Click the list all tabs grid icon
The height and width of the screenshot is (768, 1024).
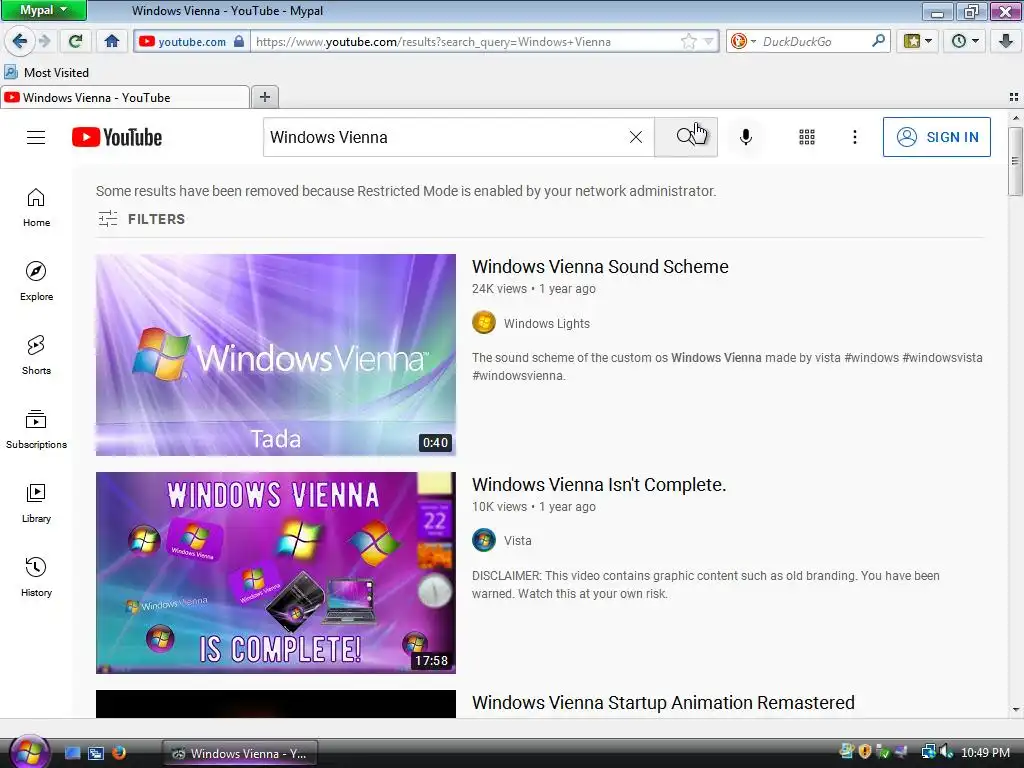click(1014, 97)
